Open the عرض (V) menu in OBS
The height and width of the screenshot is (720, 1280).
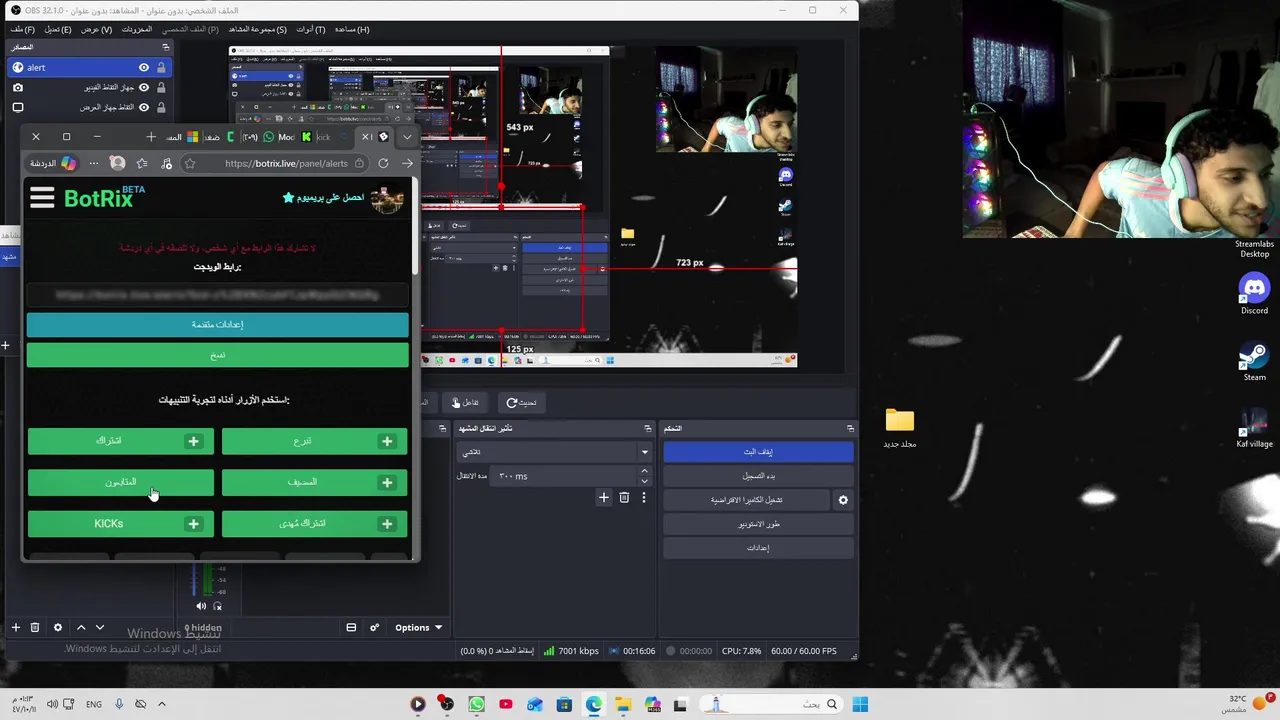click(x=96, y=29)
